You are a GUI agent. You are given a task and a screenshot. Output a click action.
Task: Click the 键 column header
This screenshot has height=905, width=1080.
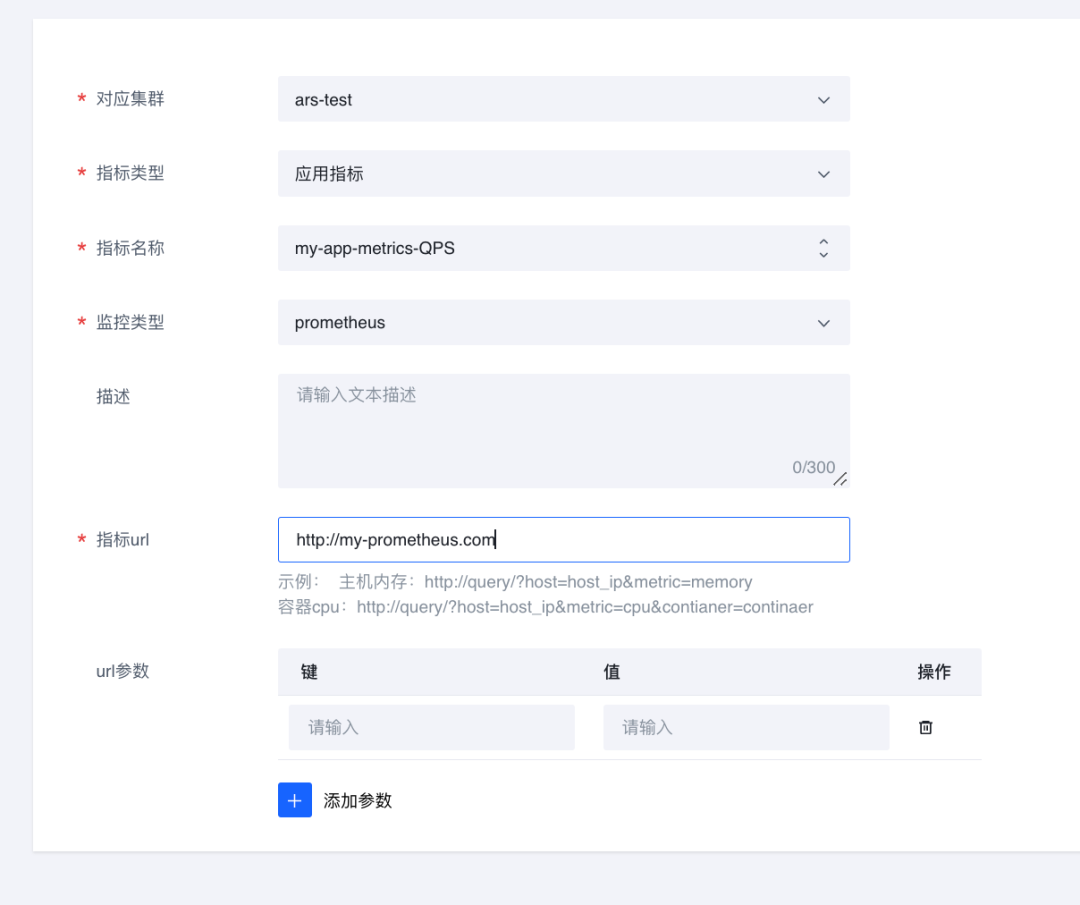tap(309, 672)
